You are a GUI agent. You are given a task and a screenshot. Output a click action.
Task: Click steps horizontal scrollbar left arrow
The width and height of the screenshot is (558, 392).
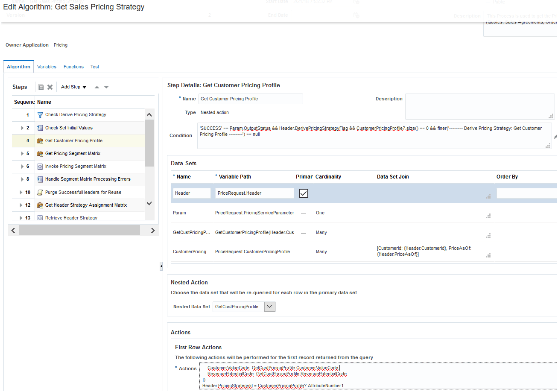[13, 231]
